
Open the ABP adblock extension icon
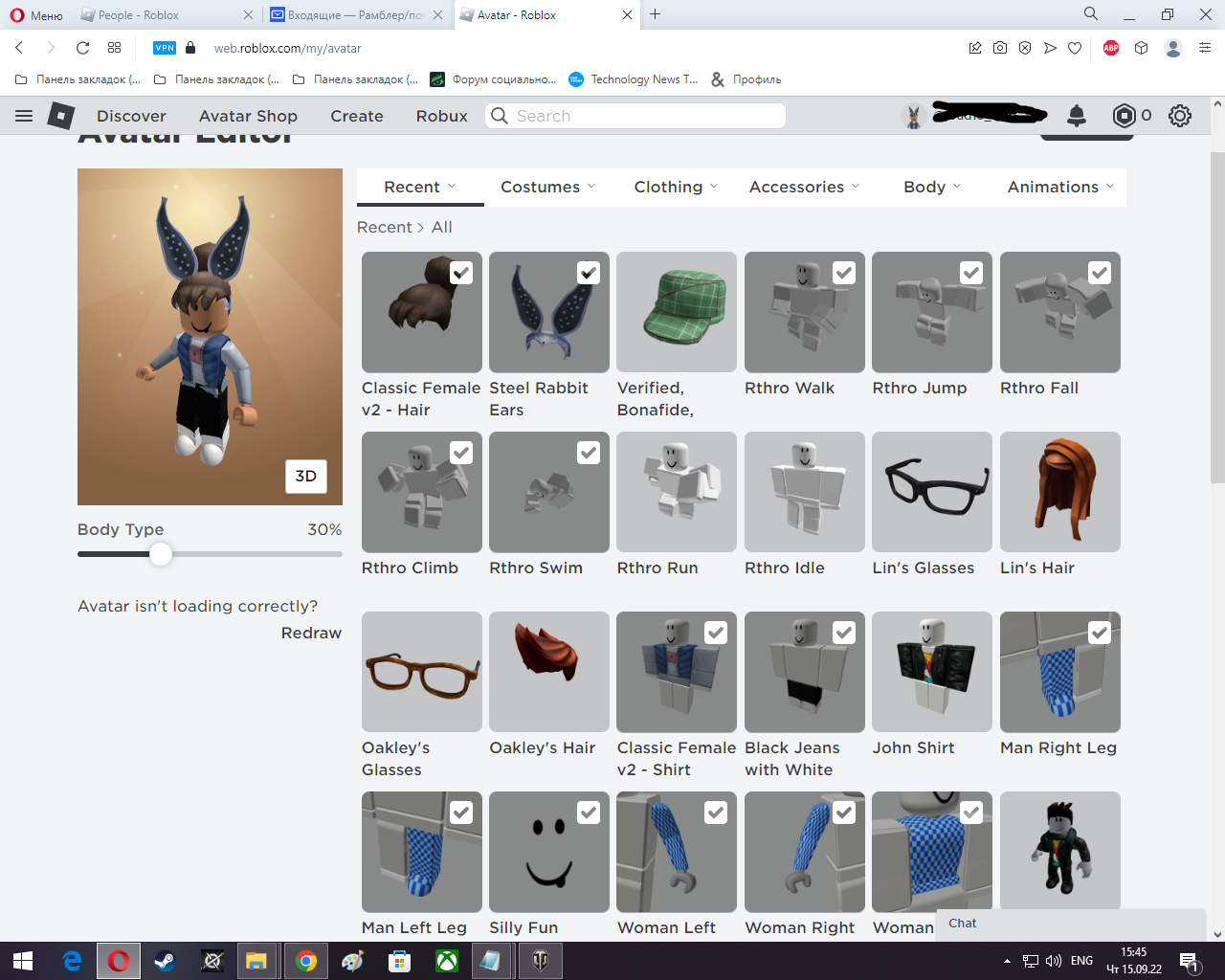[1111, 48]
